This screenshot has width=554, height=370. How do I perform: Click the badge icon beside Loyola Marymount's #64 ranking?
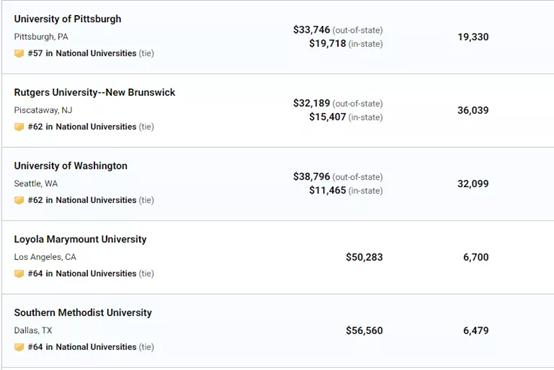(19, 274)
